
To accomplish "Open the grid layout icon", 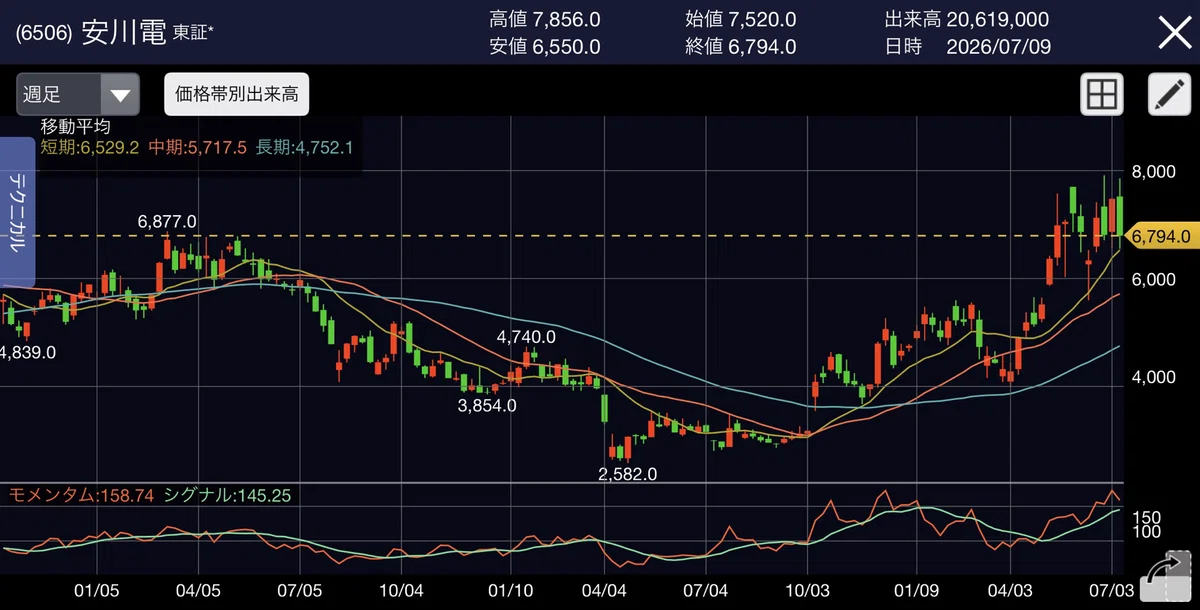I will 1101,95.
